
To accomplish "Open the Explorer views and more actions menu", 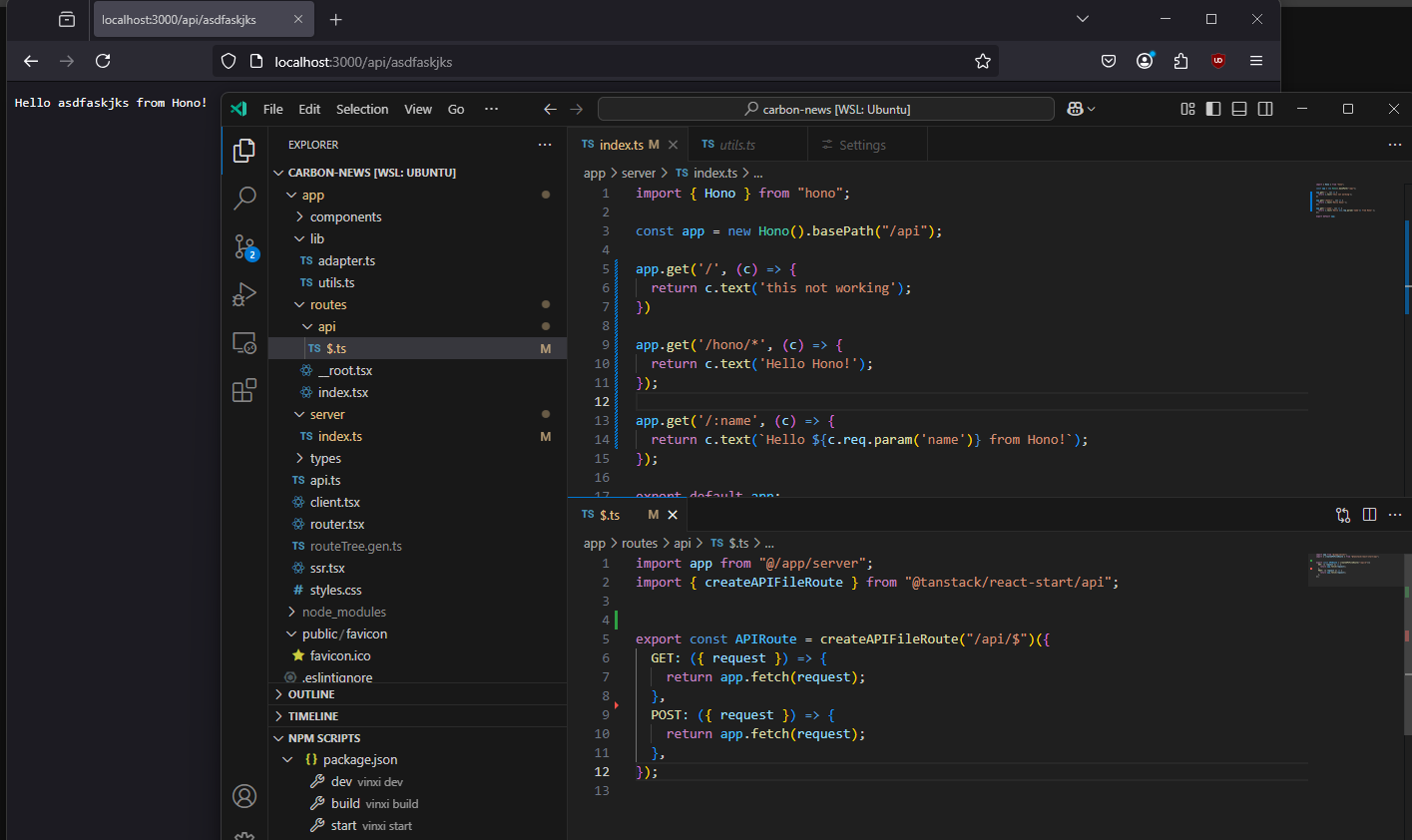I will click(x=545, y=145).
